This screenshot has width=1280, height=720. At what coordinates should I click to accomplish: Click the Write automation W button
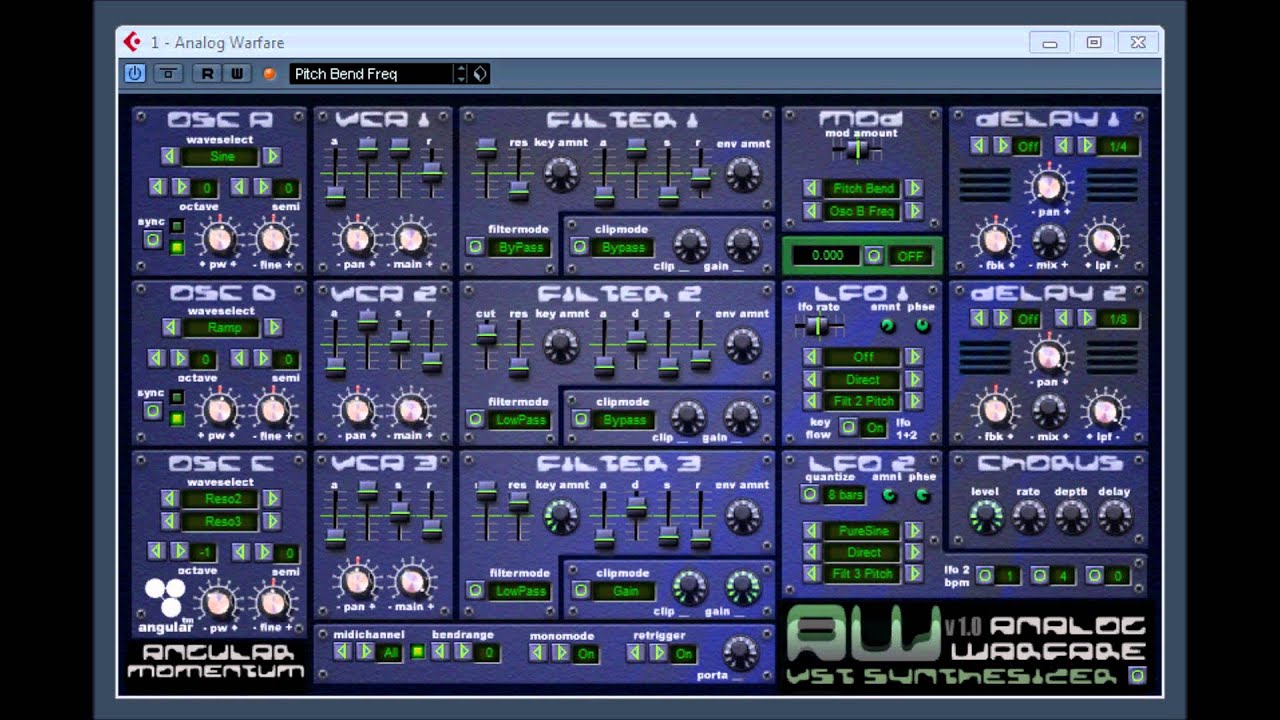pos(237,73)
